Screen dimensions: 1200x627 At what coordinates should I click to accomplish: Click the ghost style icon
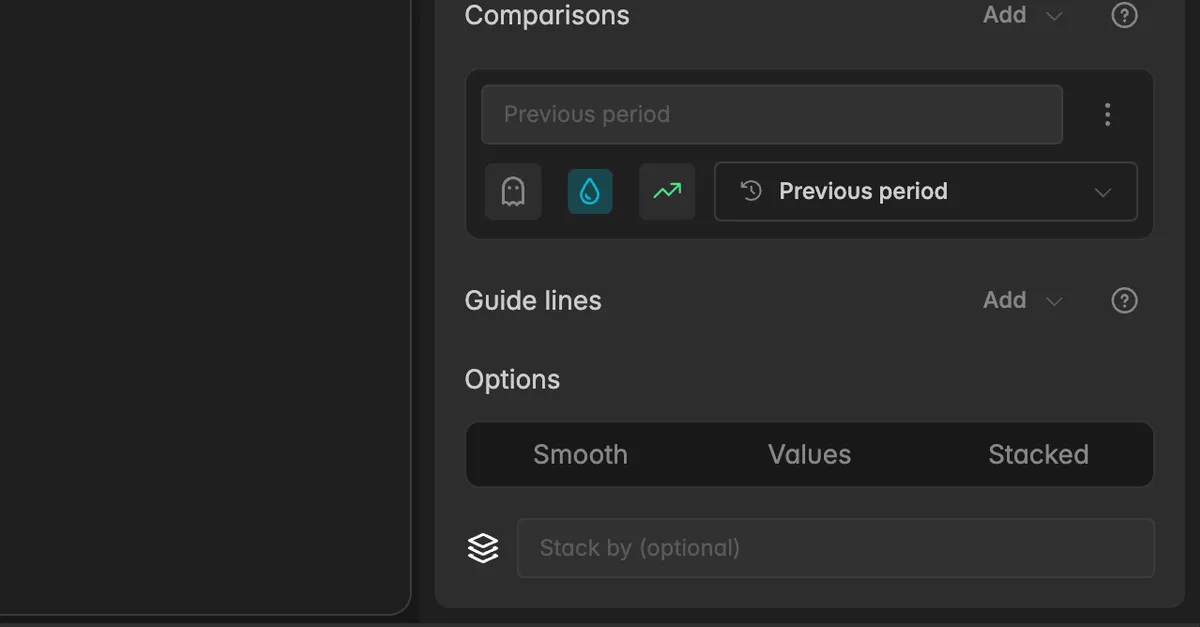513,191
